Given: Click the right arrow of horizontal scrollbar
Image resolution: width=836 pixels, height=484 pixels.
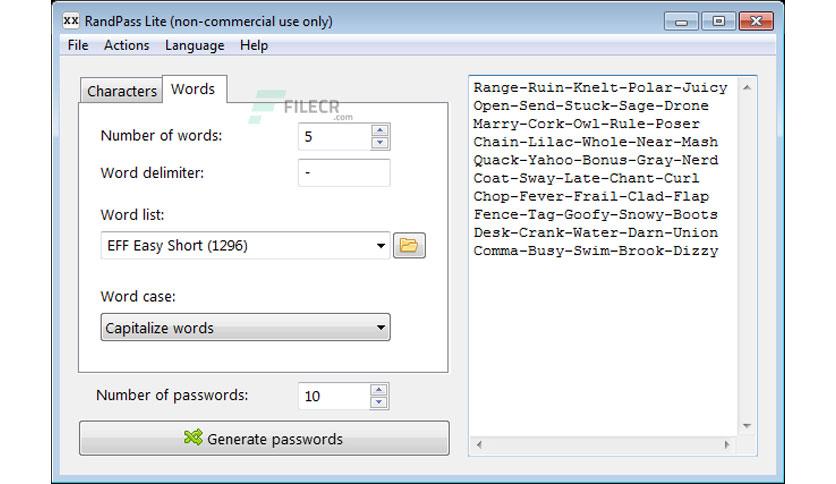Looking at the screenshot, I should 727,445.
